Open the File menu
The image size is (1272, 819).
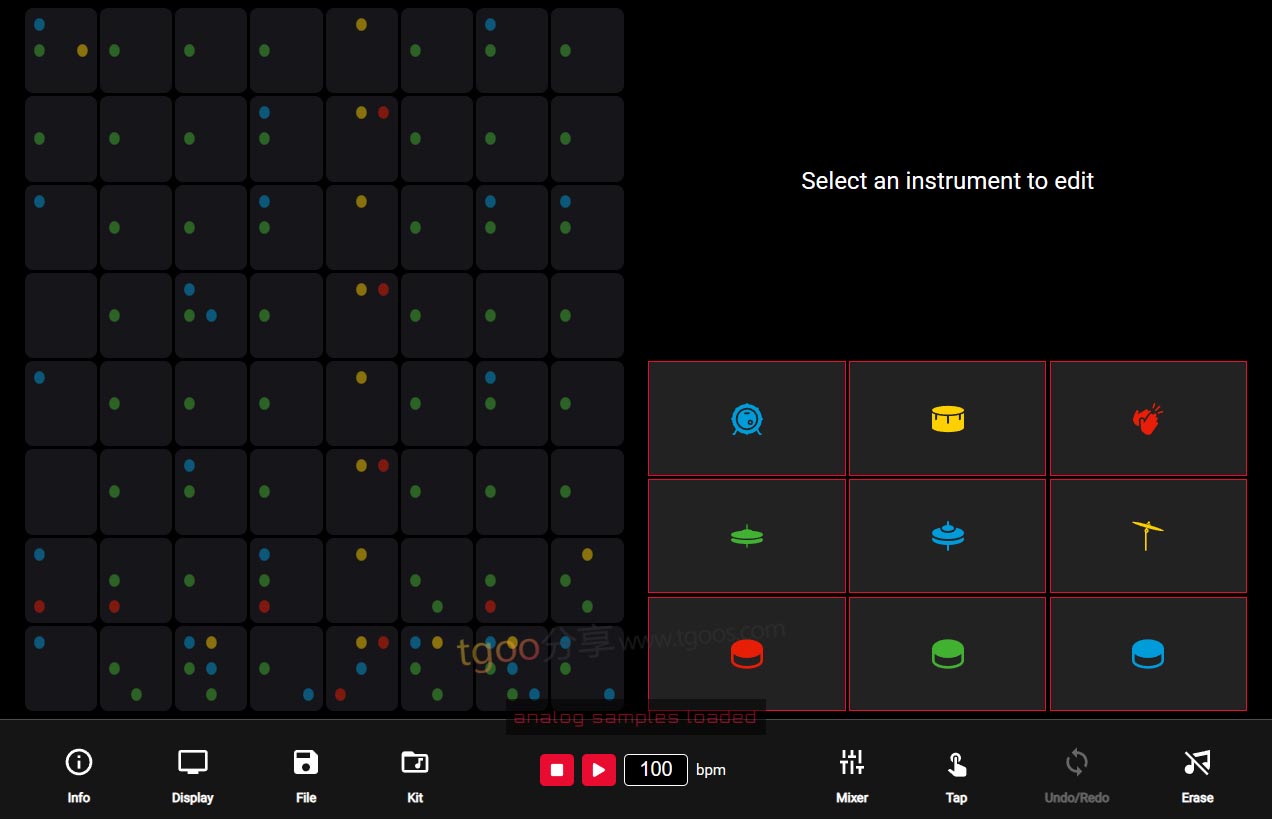[306, 775]
